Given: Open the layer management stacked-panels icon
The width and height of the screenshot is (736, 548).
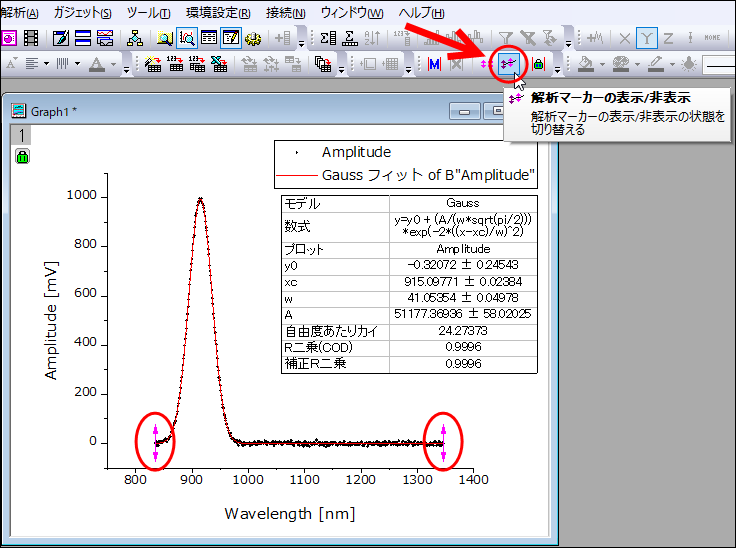Looking at the screenshot, I should pyautogui.click(x=83, y=38).
